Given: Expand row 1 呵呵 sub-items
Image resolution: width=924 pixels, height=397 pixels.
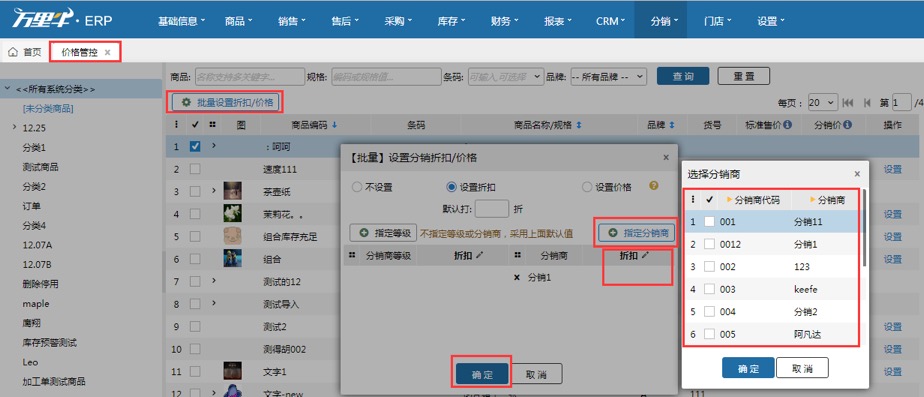Looking at the screenshot, I should pos(214,145).
